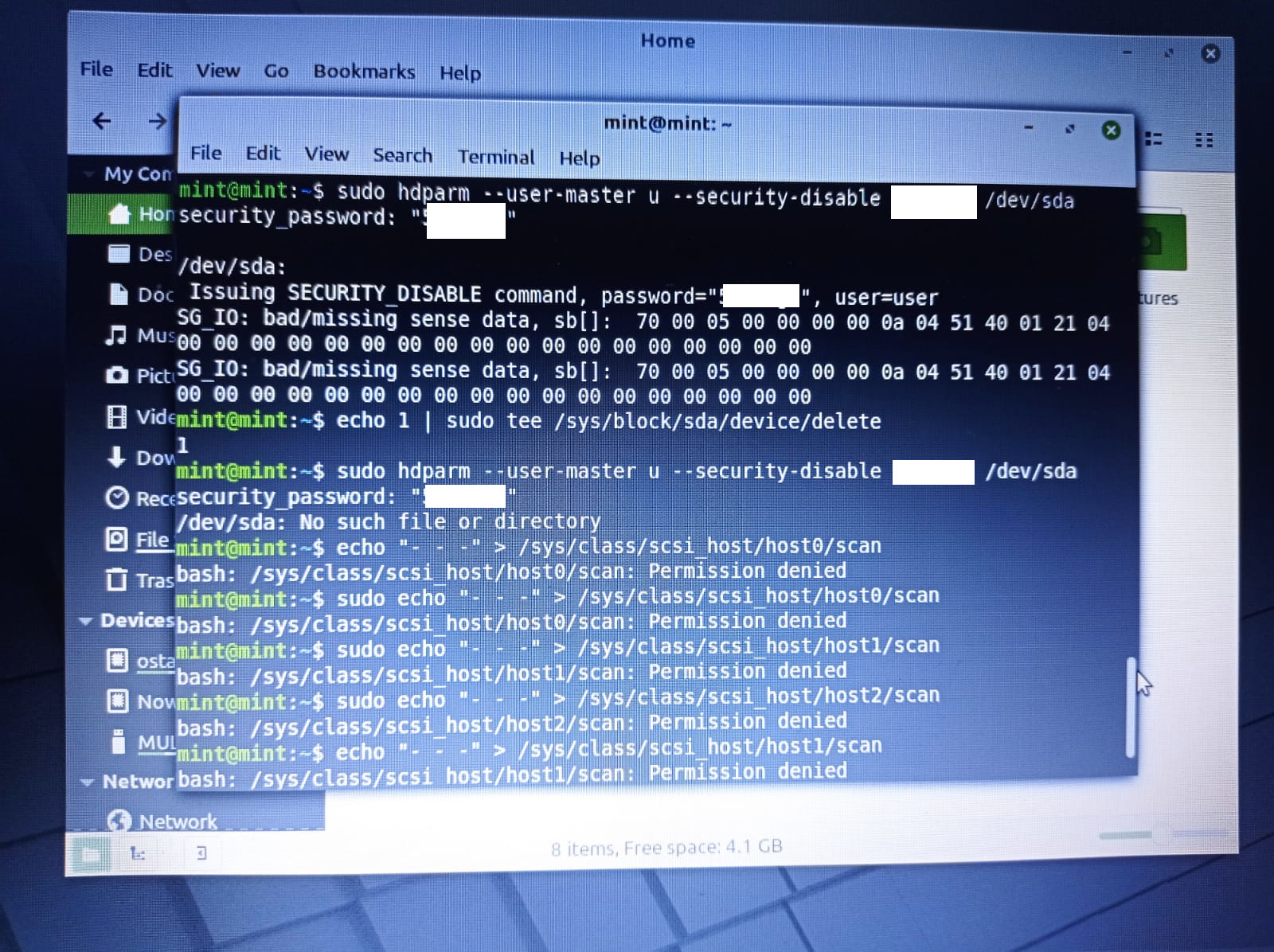Open the Terminal menu in terminal window
Image resolution: width=1274 pixels, height=952 pixels.
pyautogui.click(x=495, y=157)
